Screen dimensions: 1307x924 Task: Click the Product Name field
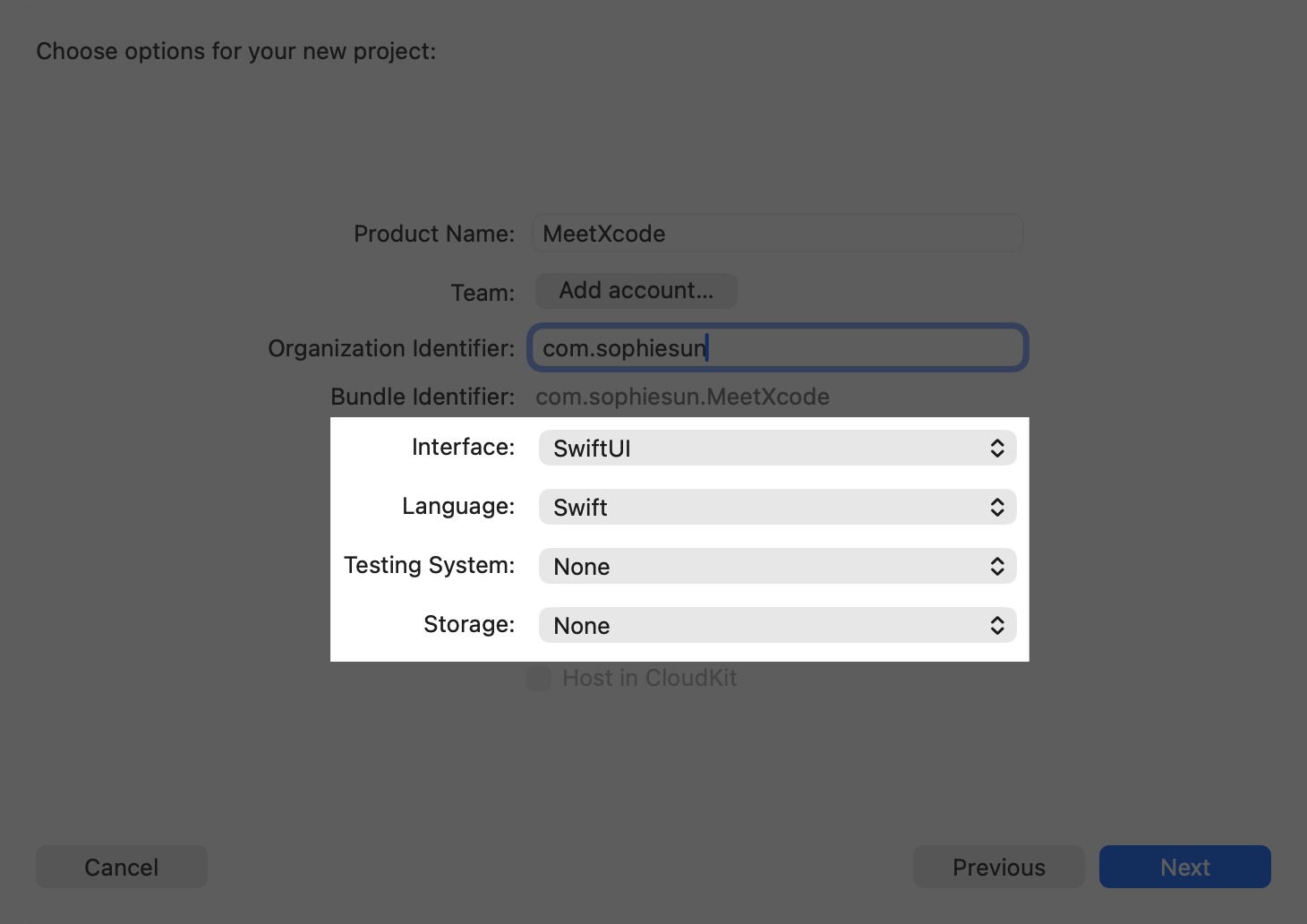coord(778,234)
